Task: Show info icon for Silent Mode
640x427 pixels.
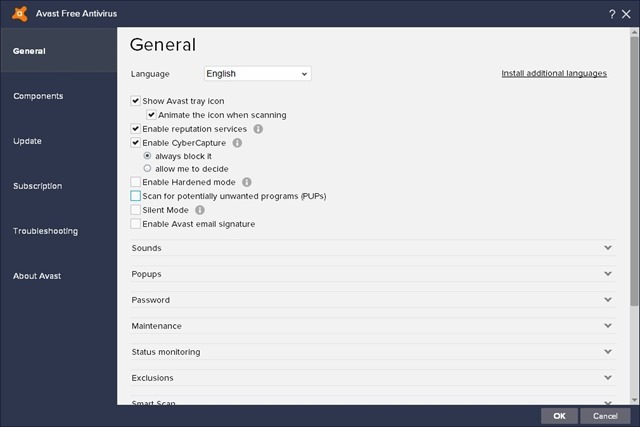Action: point(200,210)
